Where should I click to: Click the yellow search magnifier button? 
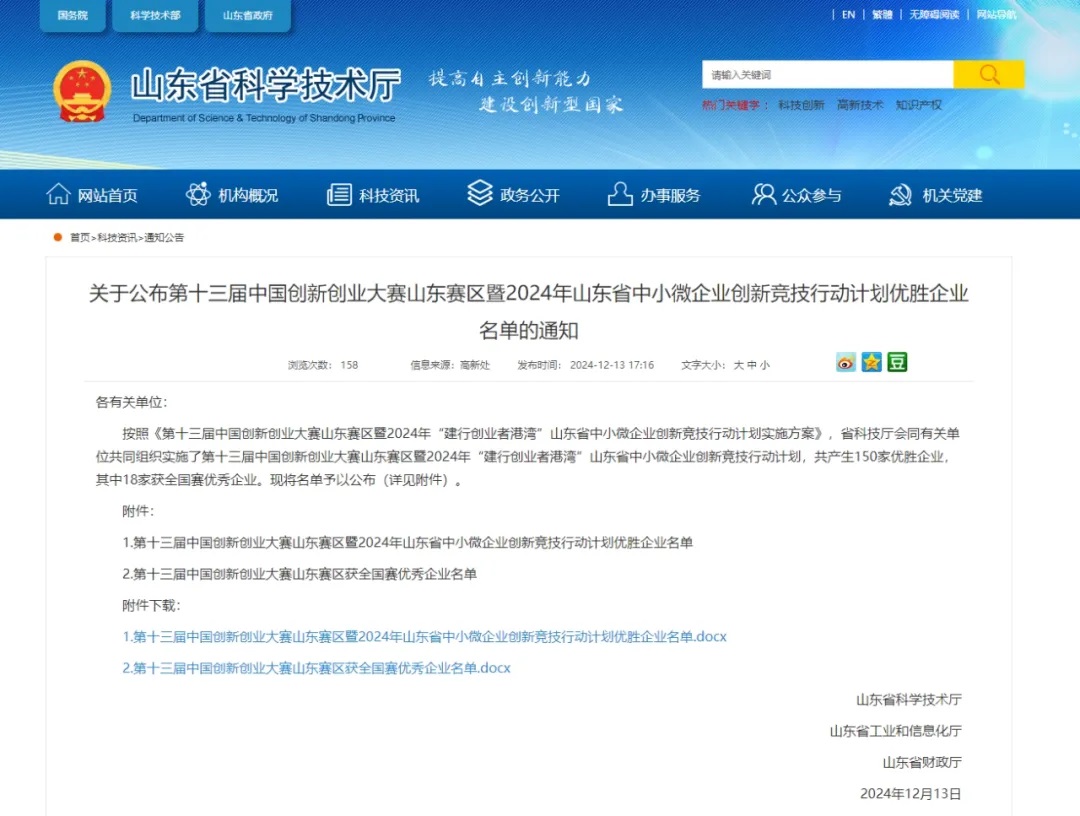(988, 75)
